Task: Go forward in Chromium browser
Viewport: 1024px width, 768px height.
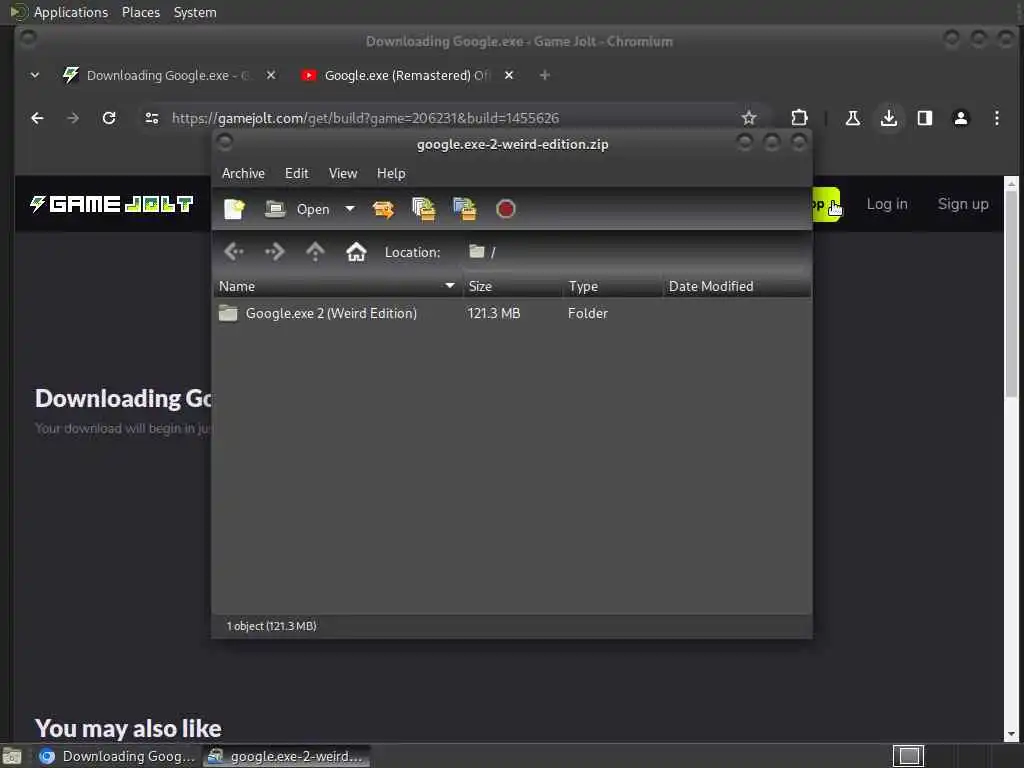Action: [x=73, y=118]
